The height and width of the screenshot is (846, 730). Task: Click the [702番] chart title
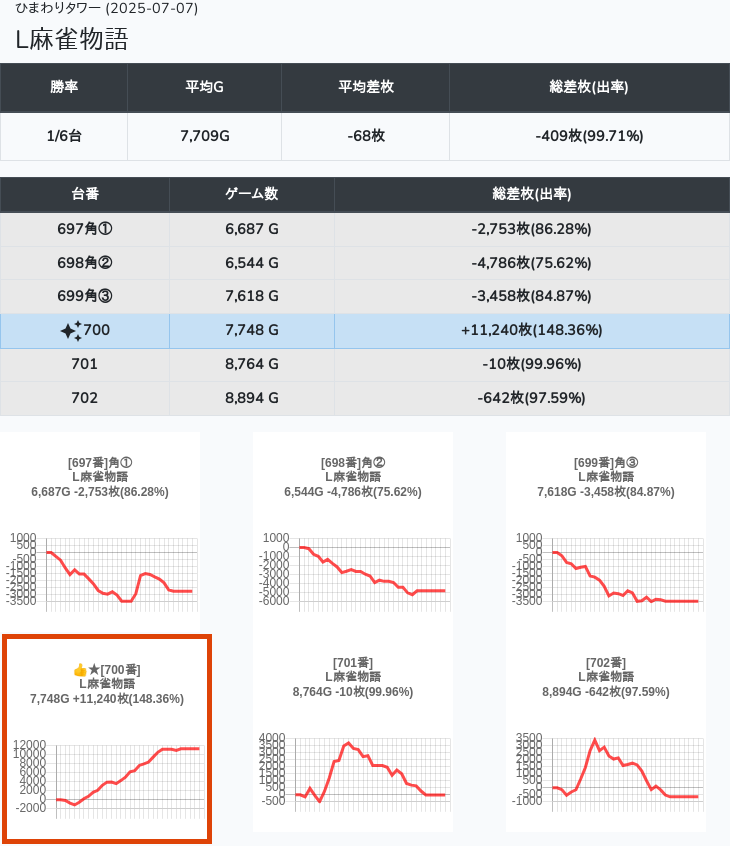(606, 663)
